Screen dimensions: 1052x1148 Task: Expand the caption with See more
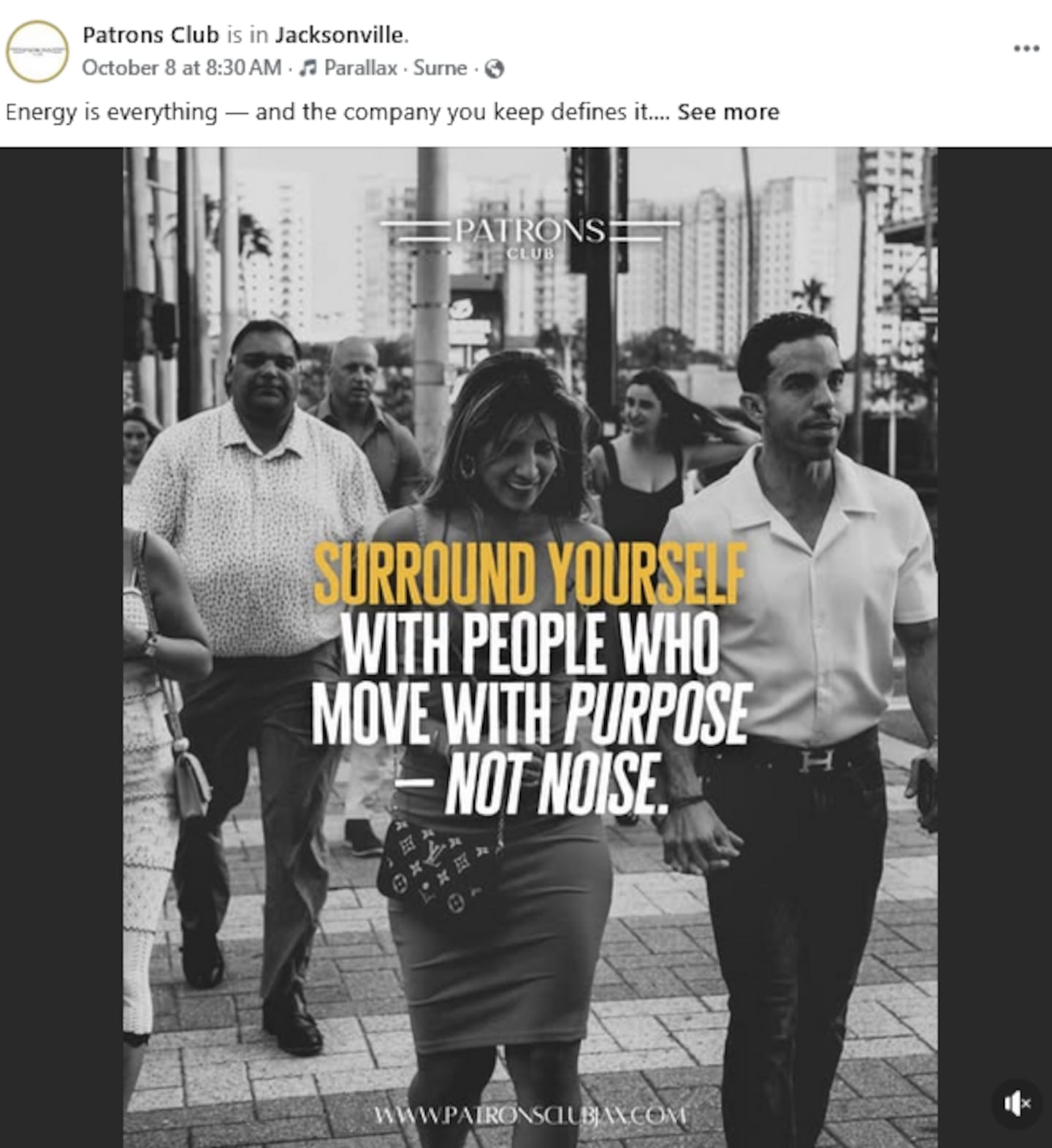(728, 112)
